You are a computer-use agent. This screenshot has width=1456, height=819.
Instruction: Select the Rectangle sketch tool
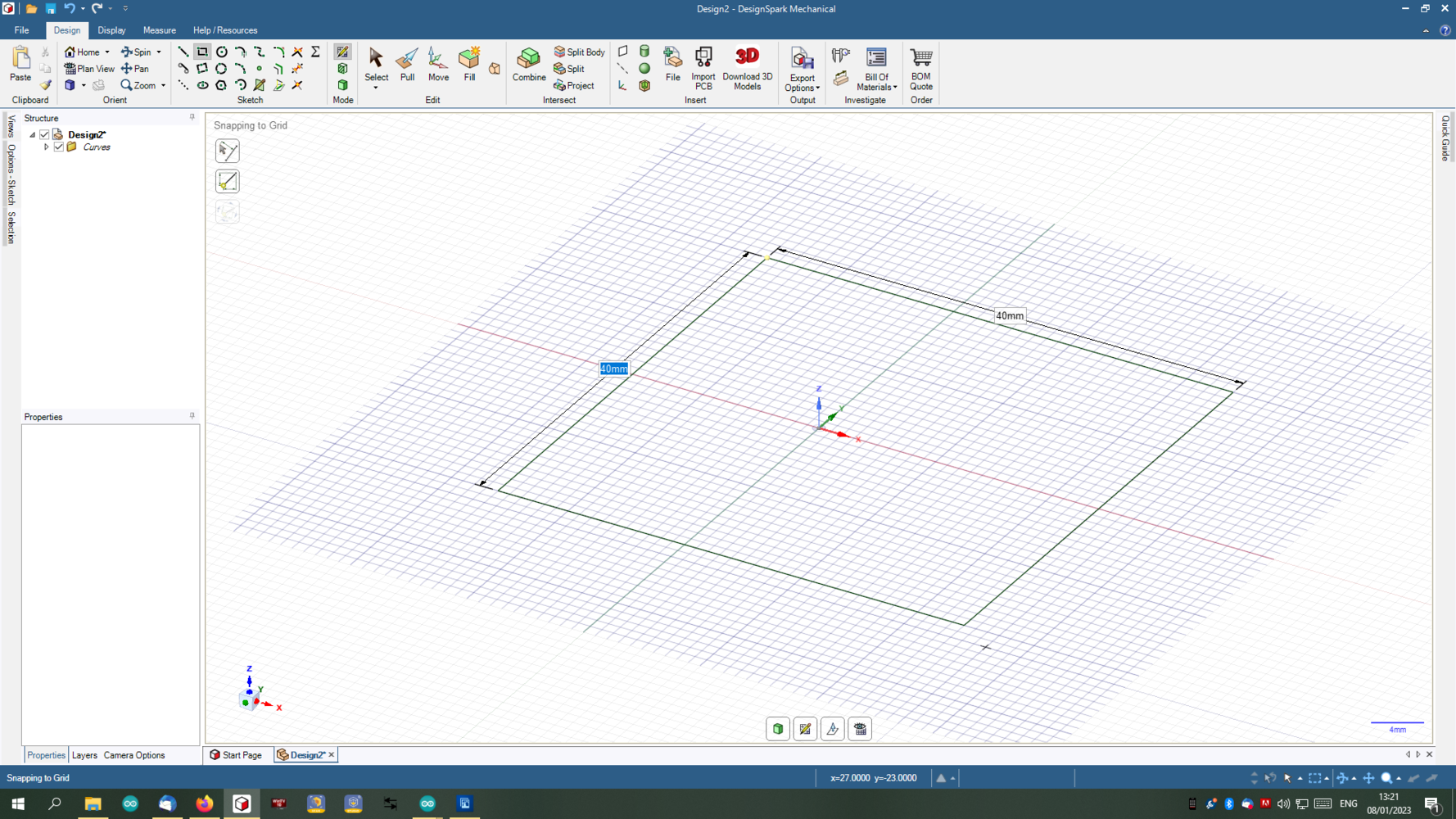(x=202, y=52)
